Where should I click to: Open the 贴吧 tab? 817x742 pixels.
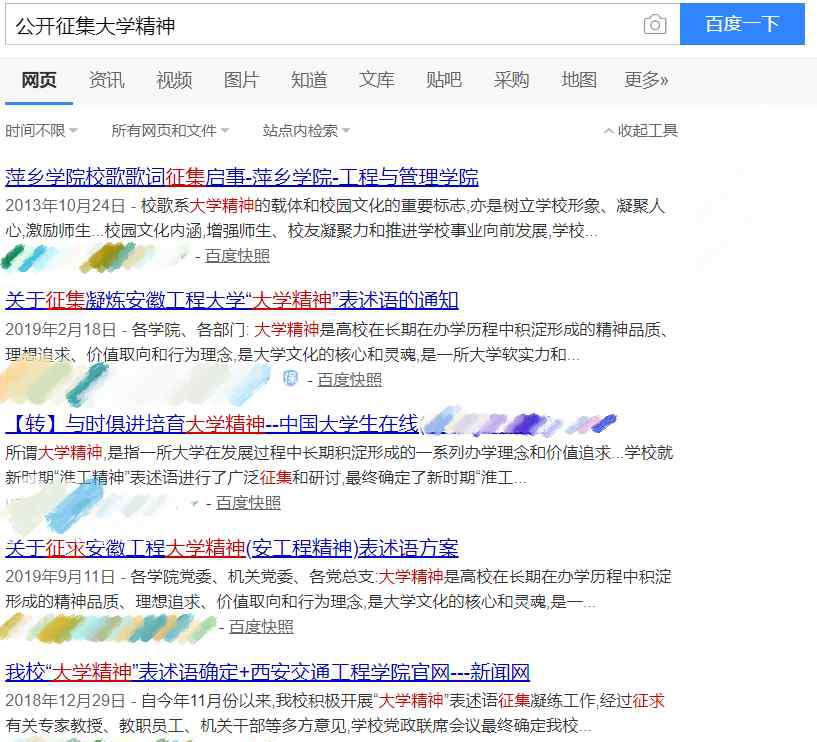pos(444,80)
